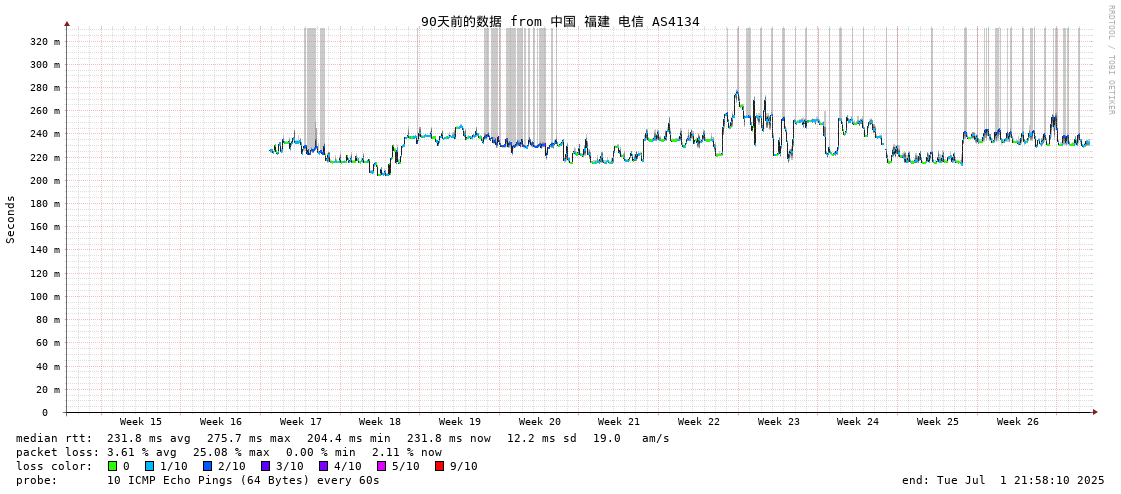The height and width of the screenshot is (494, 1121).
Task: Click the red 9/10 loss swatch
Action: [x=440, y=466]
